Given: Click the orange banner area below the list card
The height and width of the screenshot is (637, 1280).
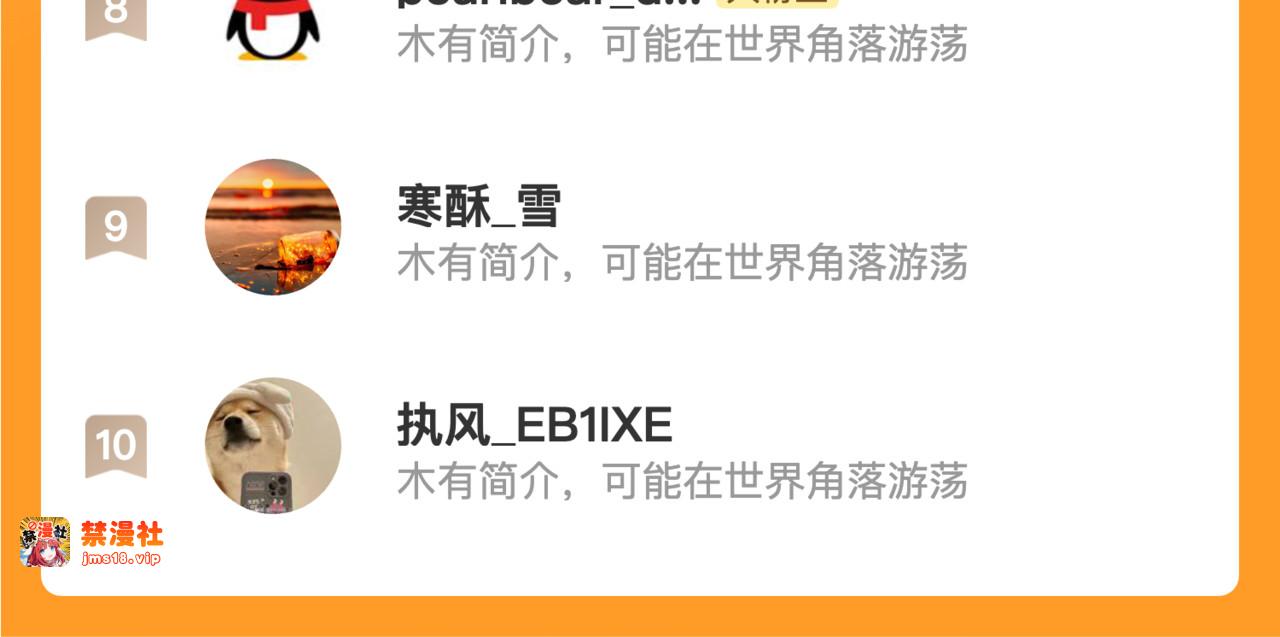Looking at the screenshot, I should (x=640, y=616).
